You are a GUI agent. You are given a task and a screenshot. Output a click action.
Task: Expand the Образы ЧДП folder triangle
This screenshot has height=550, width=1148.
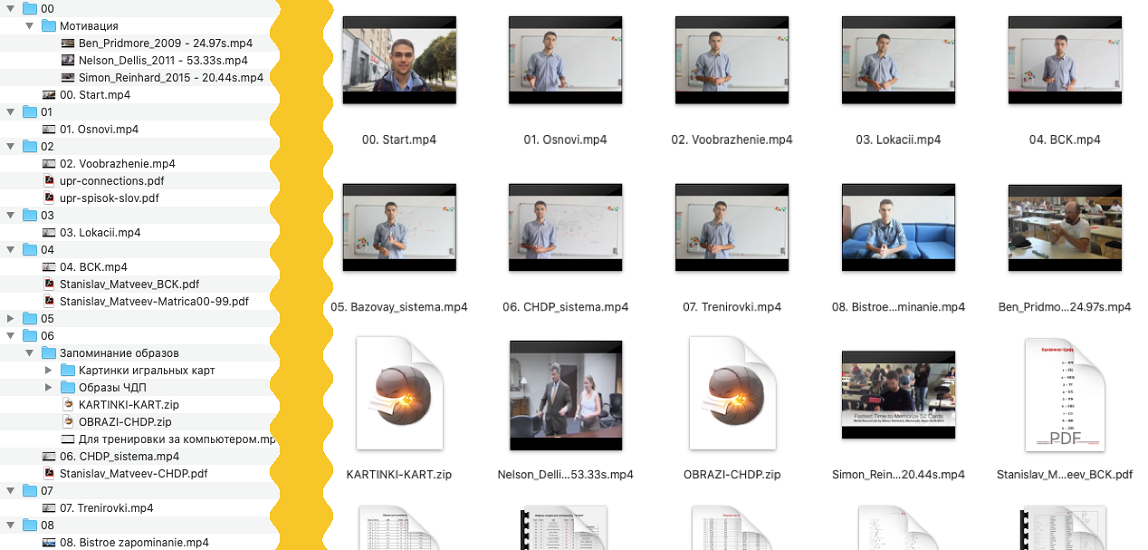(48, 387)
